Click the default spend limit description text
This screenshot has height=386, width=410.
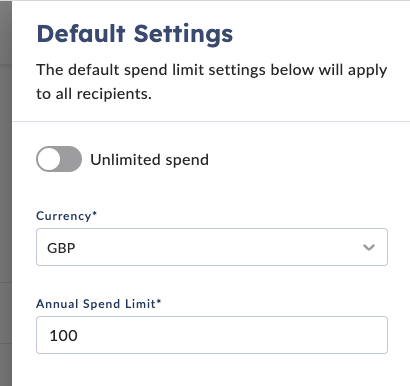click(212, 82)
